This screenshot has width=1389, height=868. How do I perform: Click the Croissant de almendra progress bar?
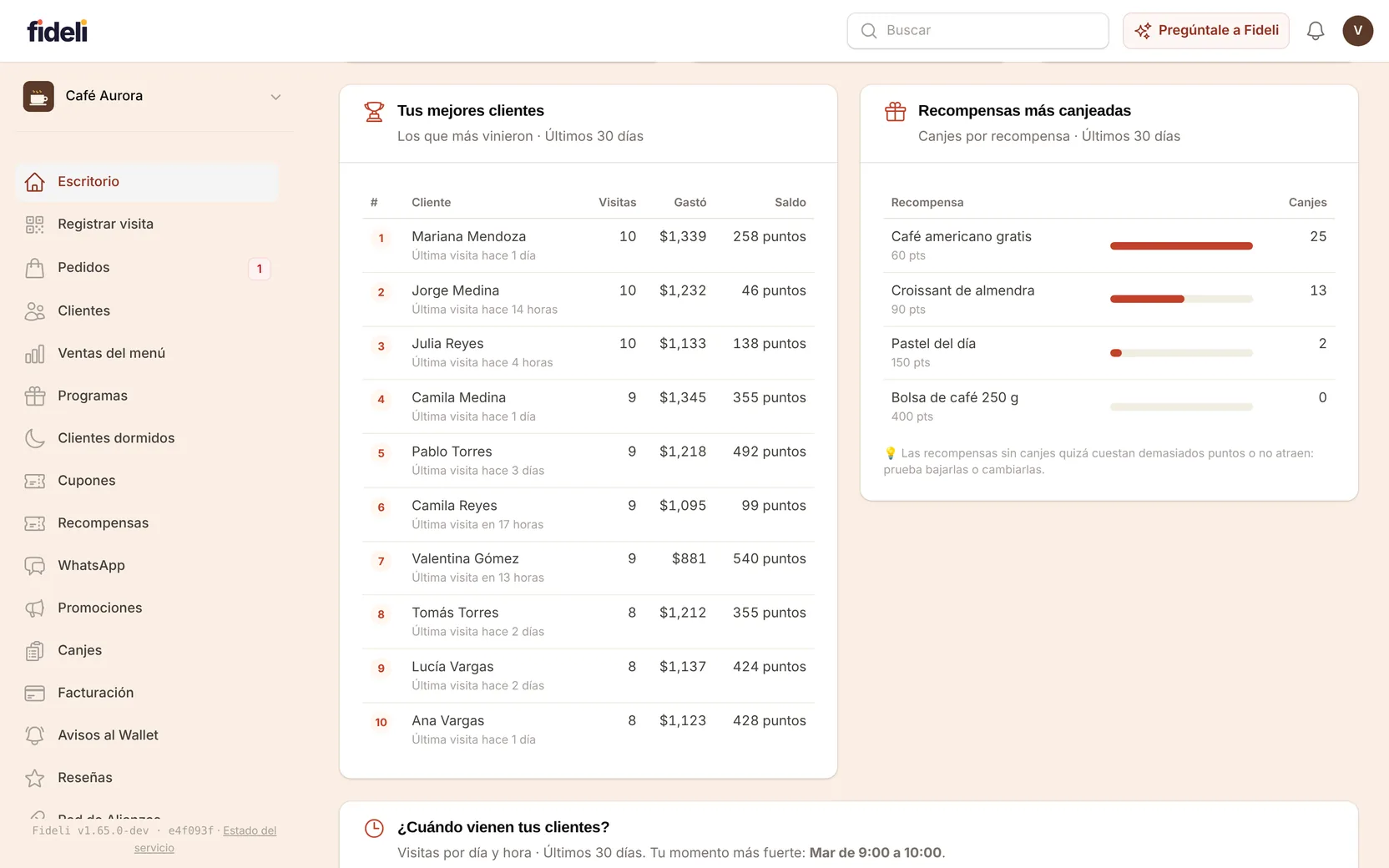click(1181, 300)
